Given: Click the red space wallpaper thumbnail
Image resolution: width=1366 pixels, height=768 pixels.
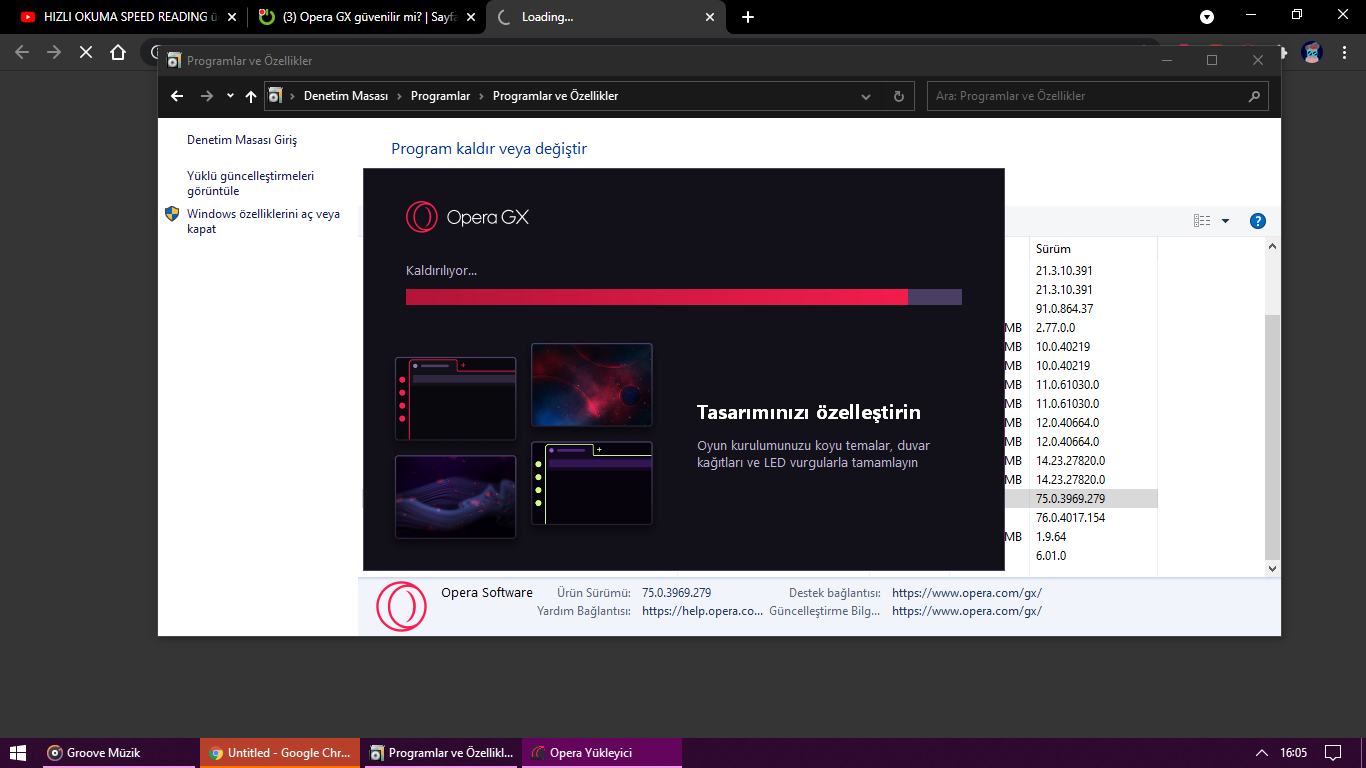Looking at the screenshot, I should click(592, 386).
